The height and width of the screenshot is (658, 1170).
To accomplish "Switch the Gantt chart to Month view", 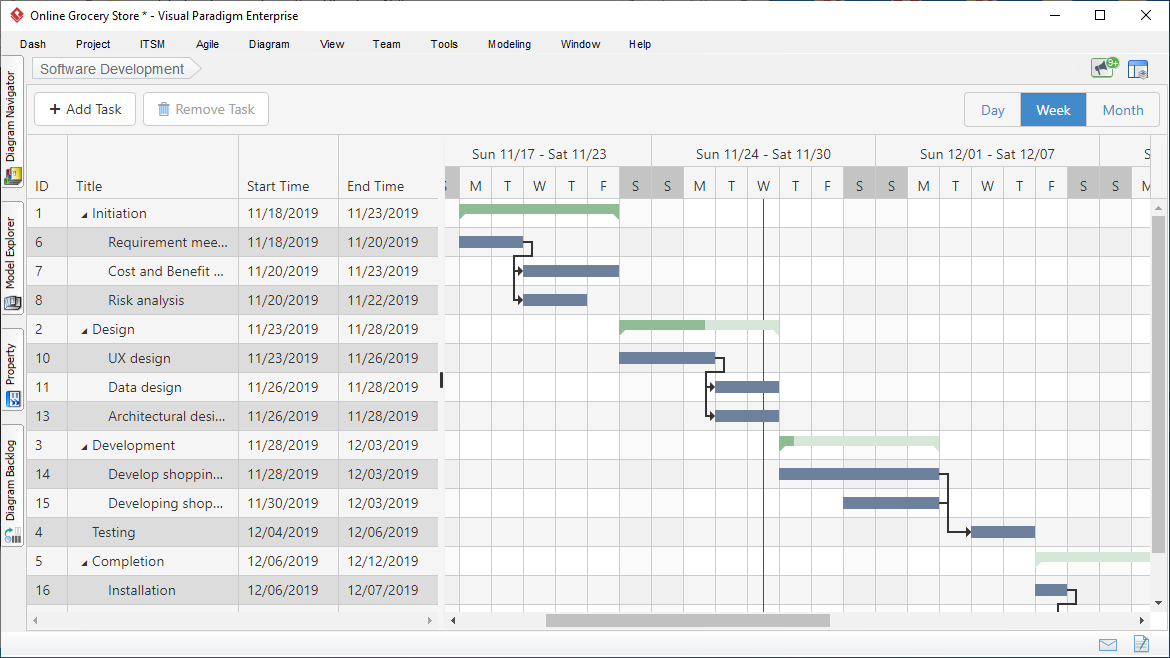I will click(x=1122, y=110).
